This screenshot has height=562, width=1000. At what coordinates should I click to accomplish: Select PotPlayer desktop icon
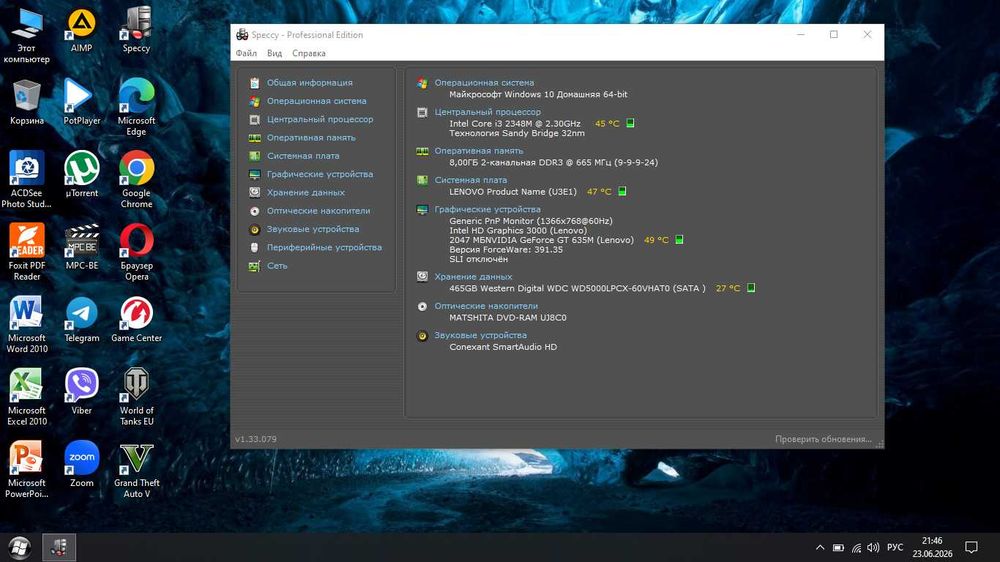point(81,102)
